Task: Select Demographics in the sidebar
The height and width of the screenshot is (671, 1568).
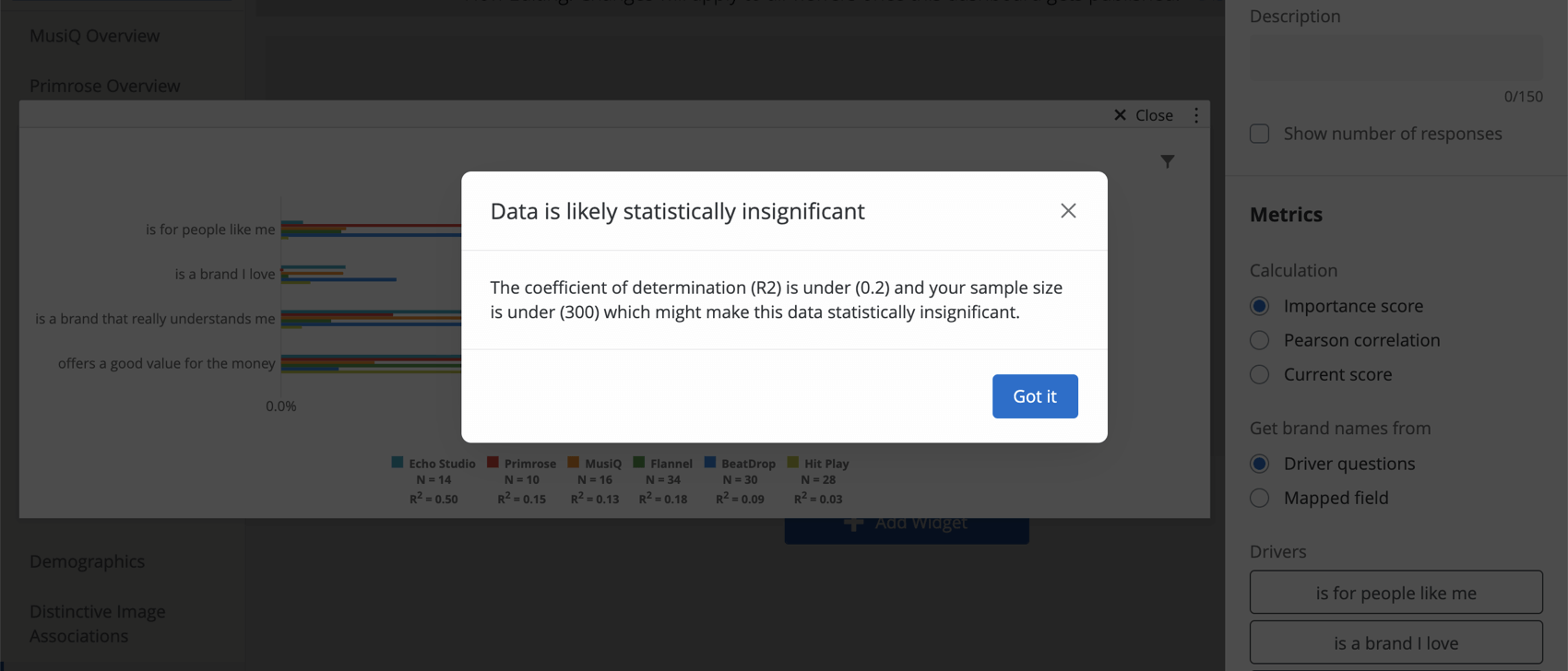Action: (x=88, y=561)
